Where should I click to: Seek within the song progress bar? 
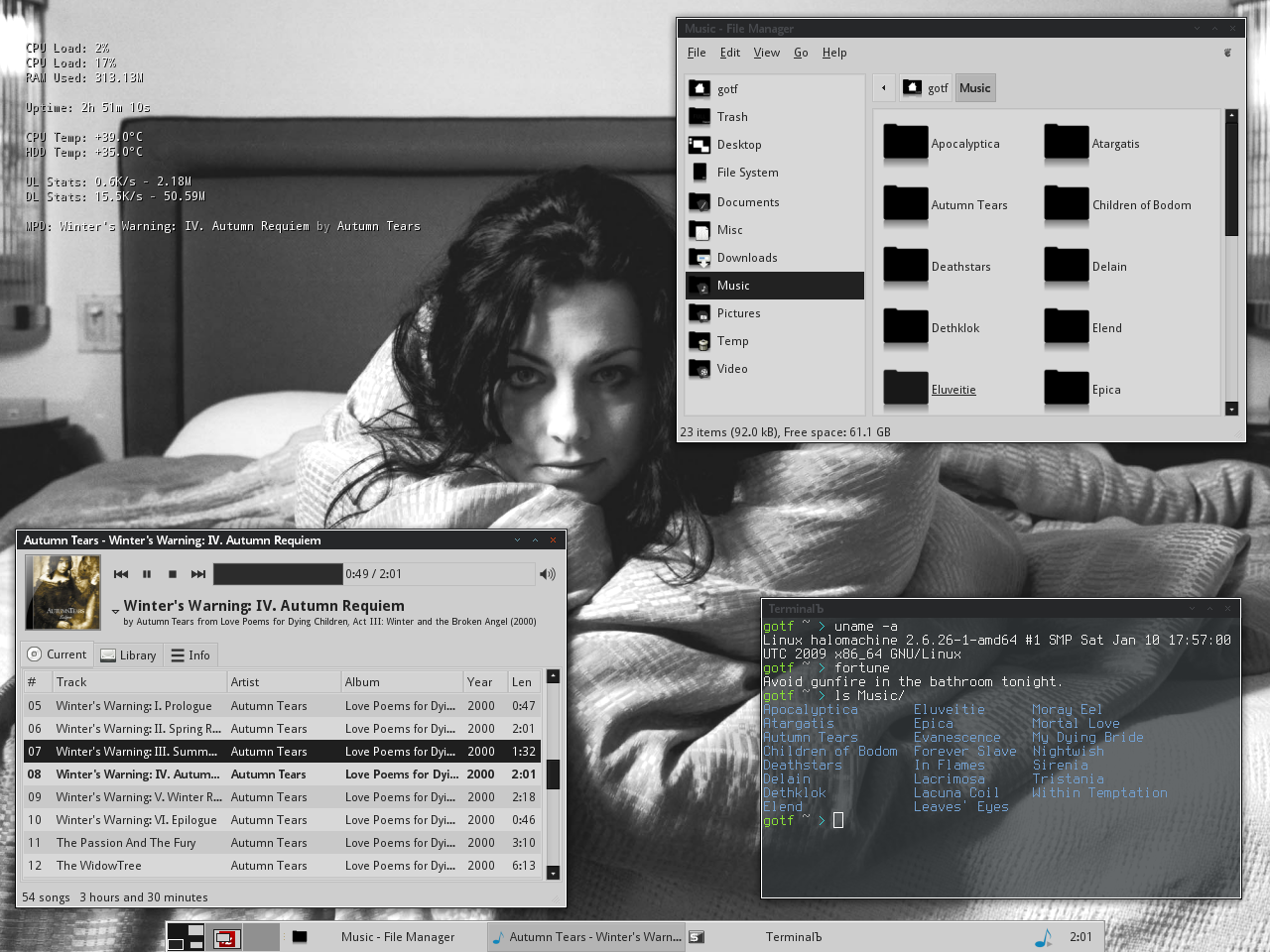tap(374, 574)
